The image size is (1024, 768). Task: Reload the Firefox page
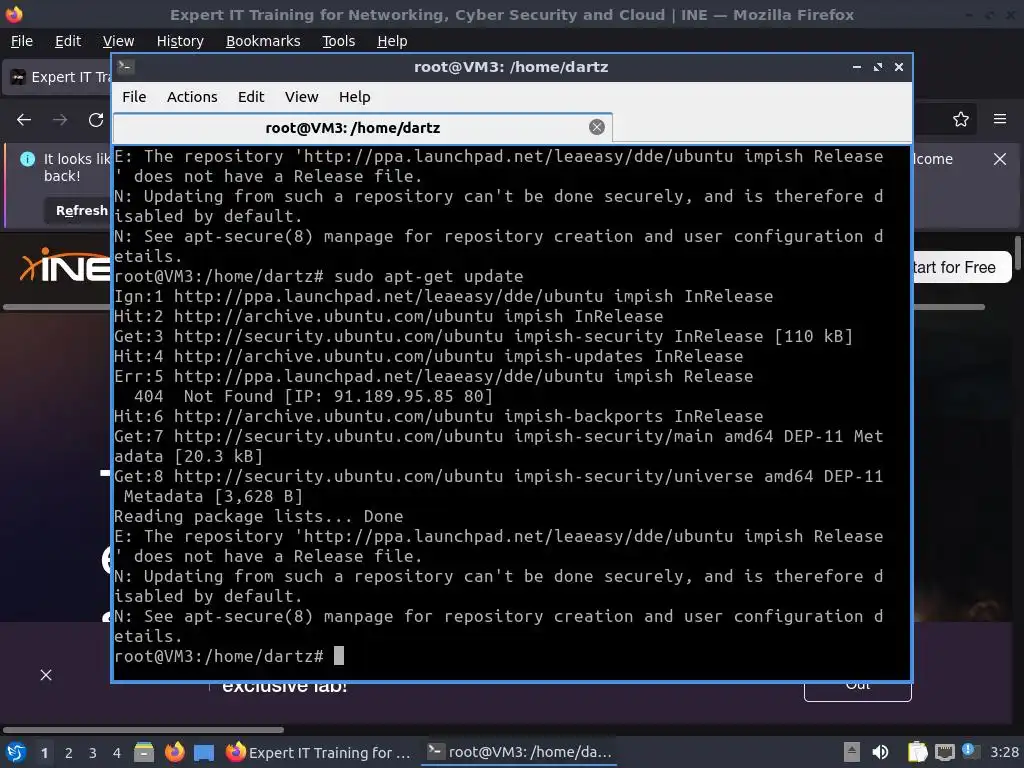96,120
